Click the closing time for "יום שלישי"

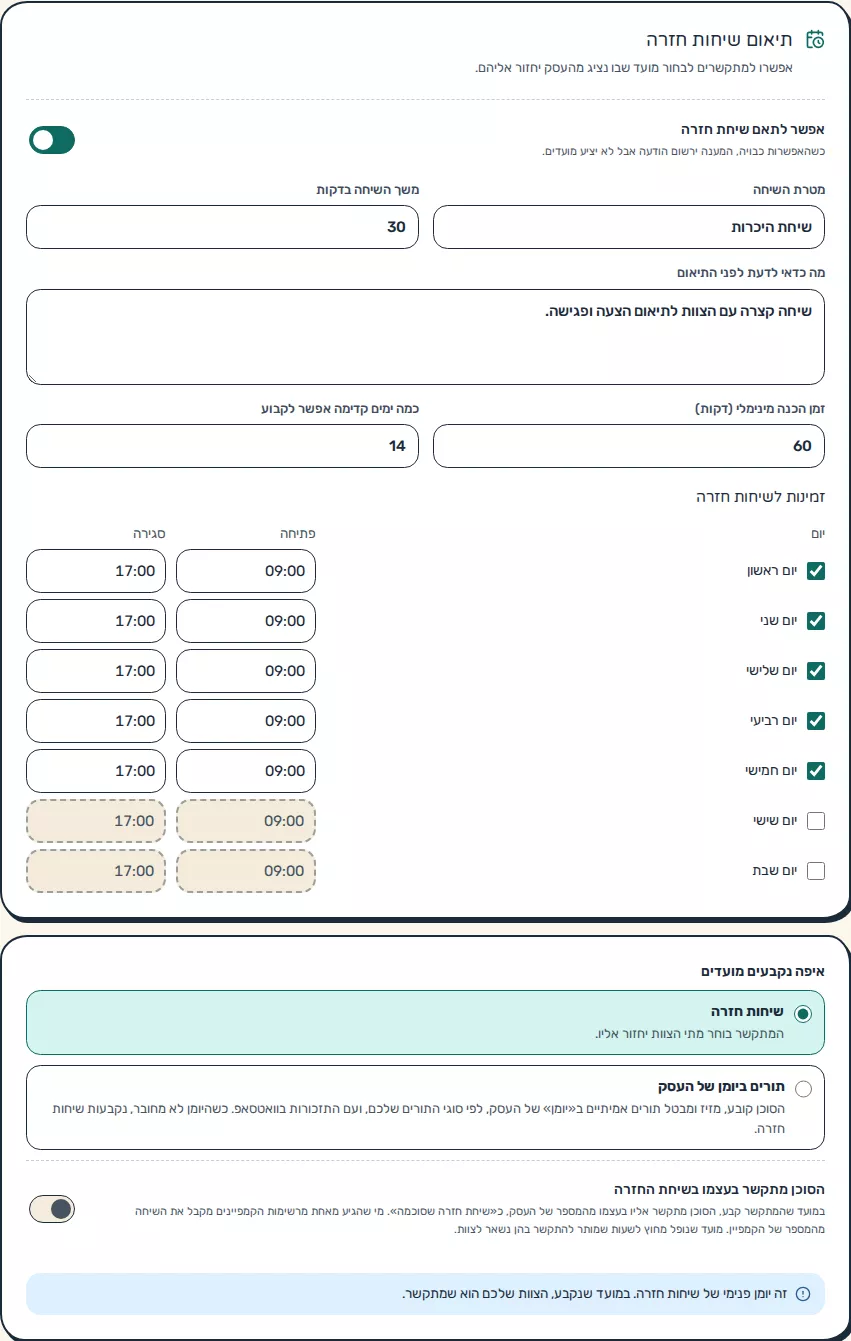[96, 671]
